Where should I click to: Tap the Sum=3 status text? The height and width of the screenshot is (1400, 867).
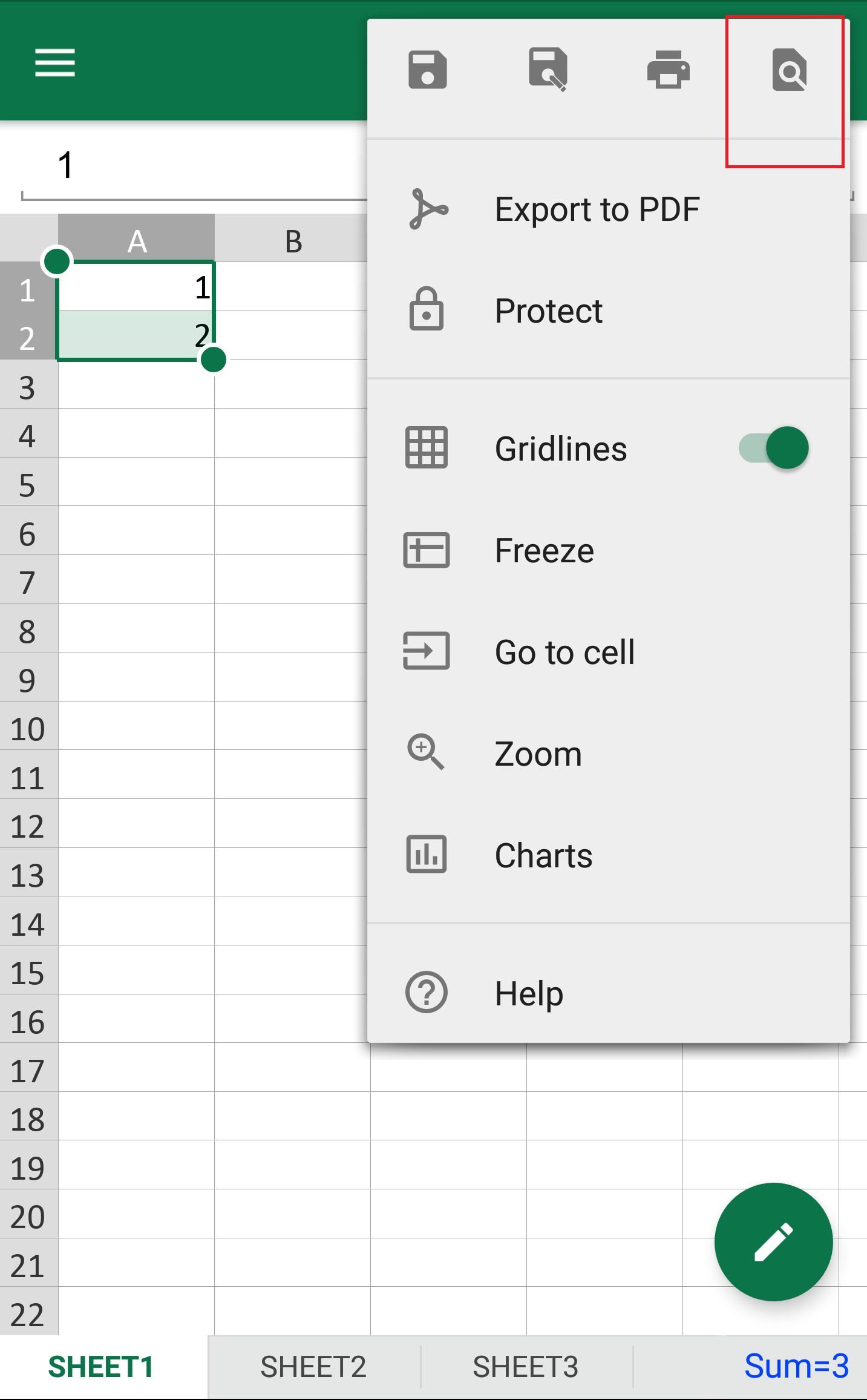796,1366
